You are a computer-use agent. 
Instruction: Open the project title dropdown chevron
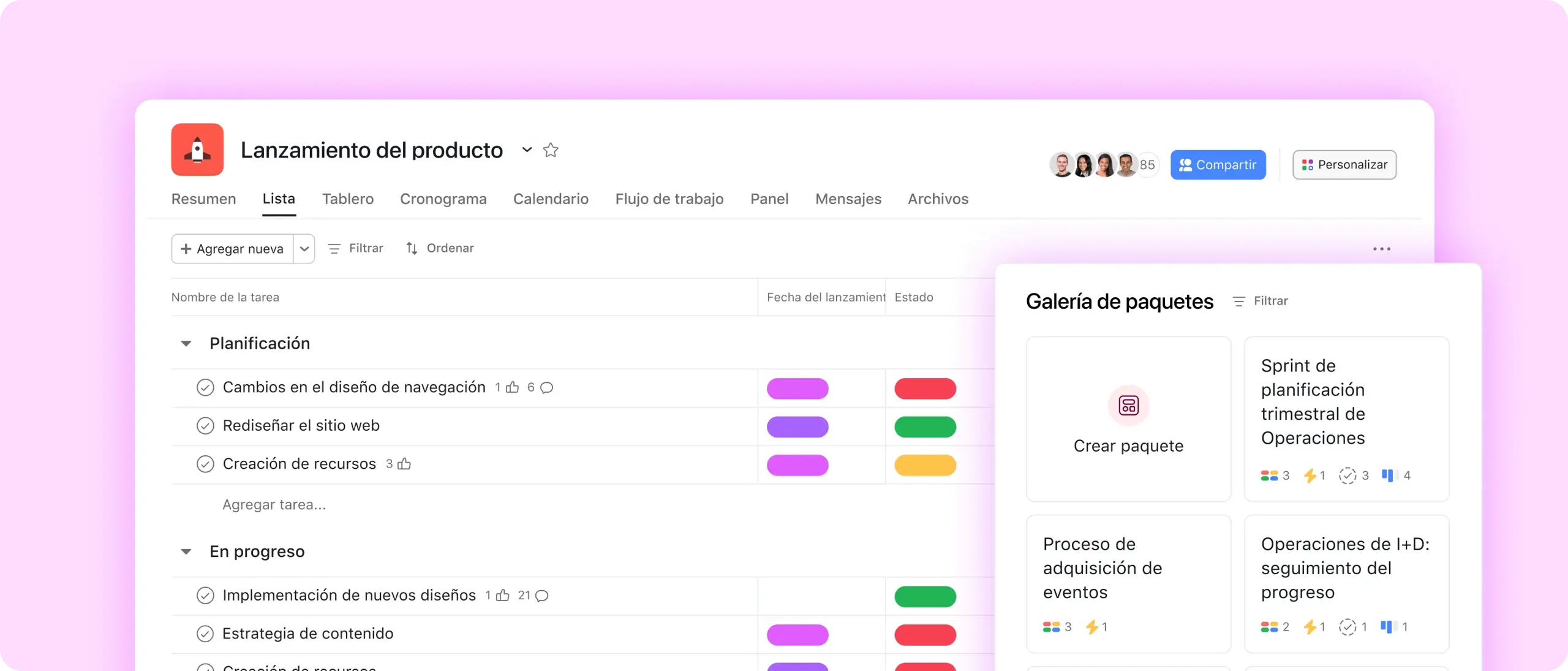(x=527, y=150)
